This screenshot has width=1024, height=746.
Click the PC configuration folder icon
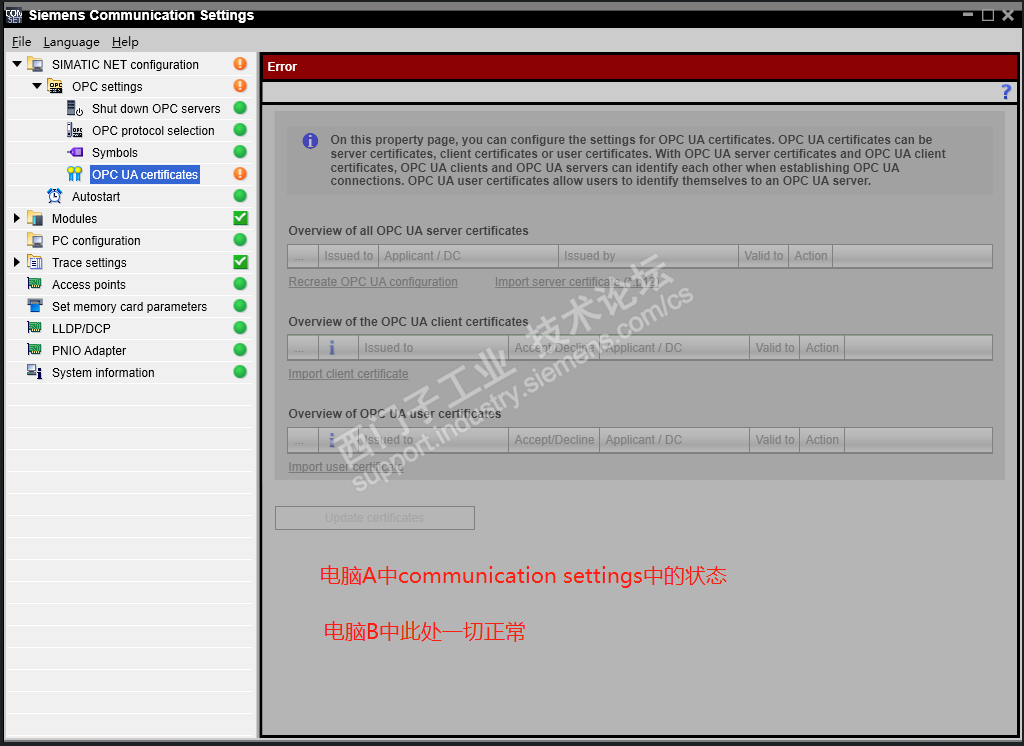(x=35, y=240)
